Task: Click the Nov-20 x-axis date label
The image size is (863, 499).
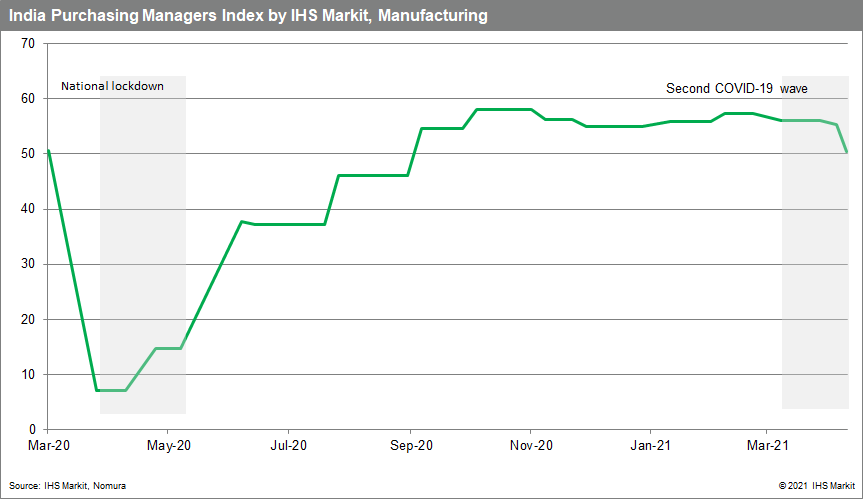Action: pyautogui.click(x=530, y=444)
